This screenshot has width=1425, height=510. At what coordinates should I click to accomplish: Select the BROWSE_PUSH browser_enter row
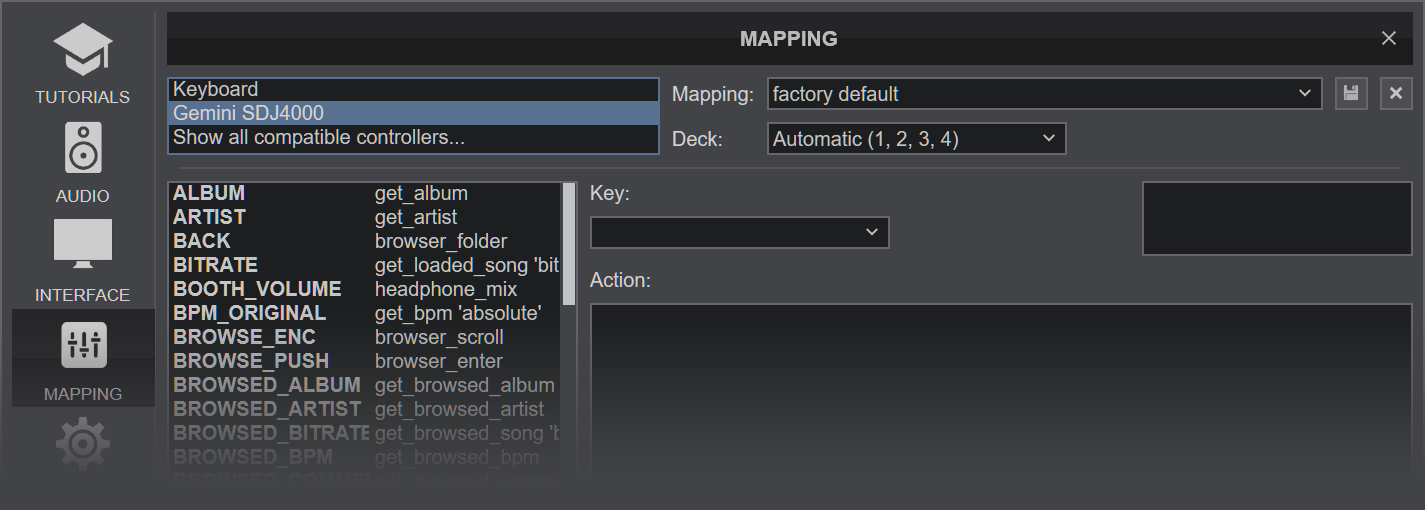(x=364, y=361)
